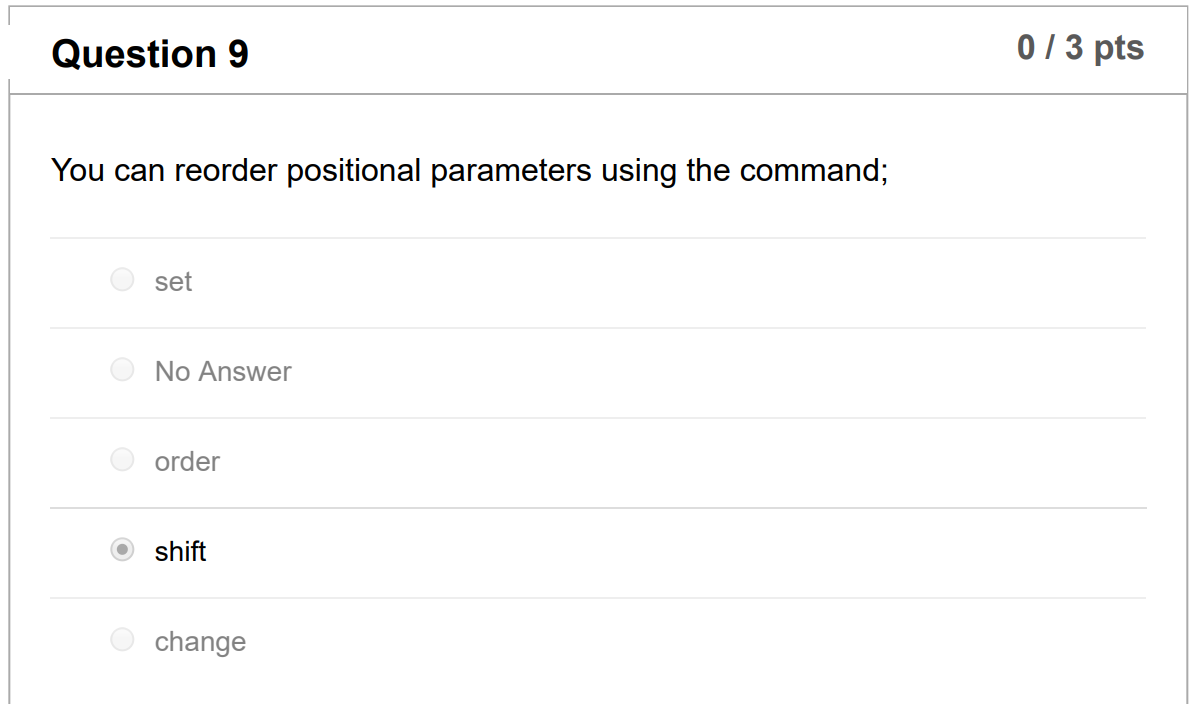1204x704 pixels.
Task: Select the "No Answer" radio button
Action: coord(122,369)
